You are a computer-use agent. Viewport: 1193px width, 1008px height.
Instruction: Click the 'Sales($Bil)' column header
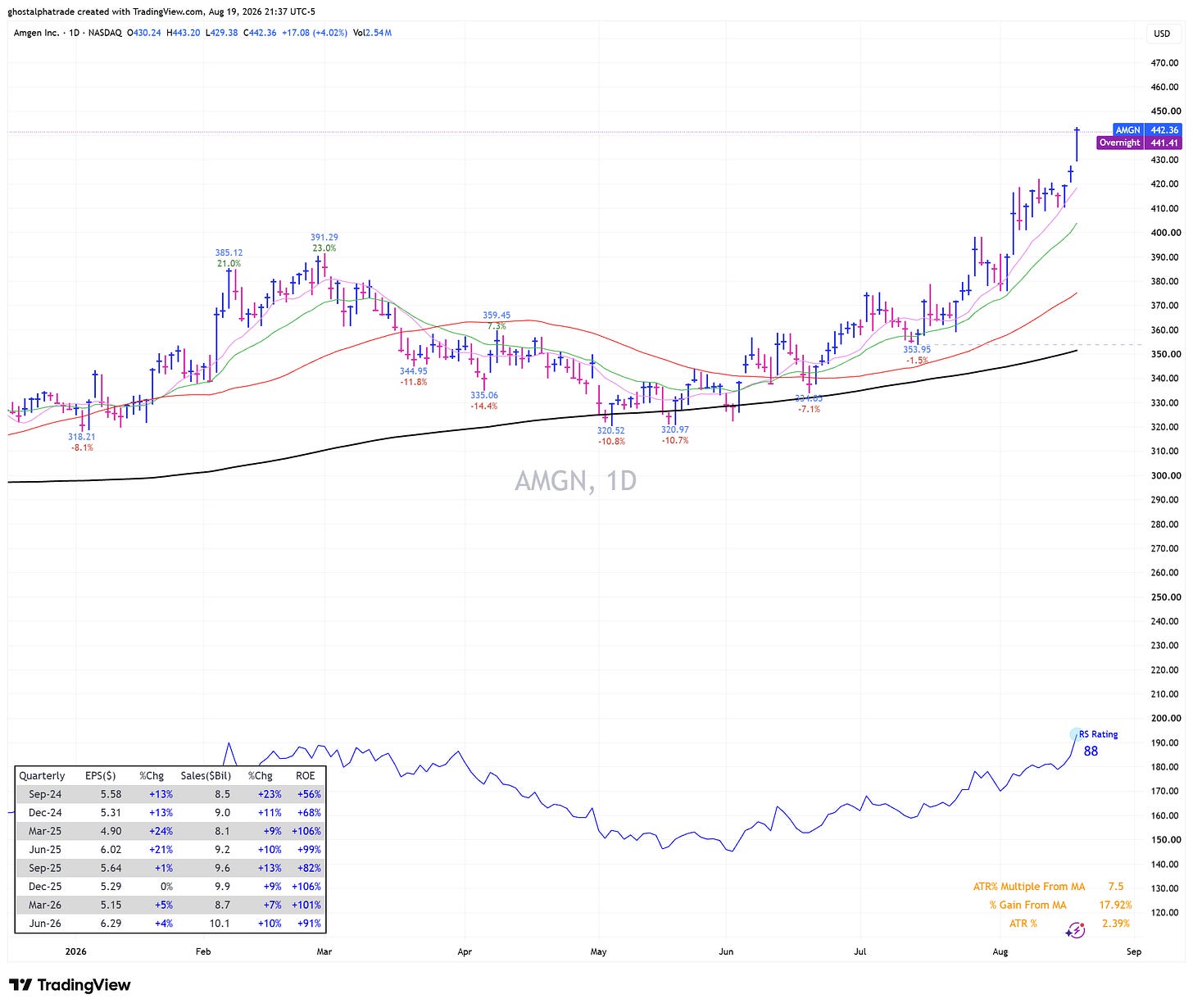pyautogui.click(x=206, y=775)
